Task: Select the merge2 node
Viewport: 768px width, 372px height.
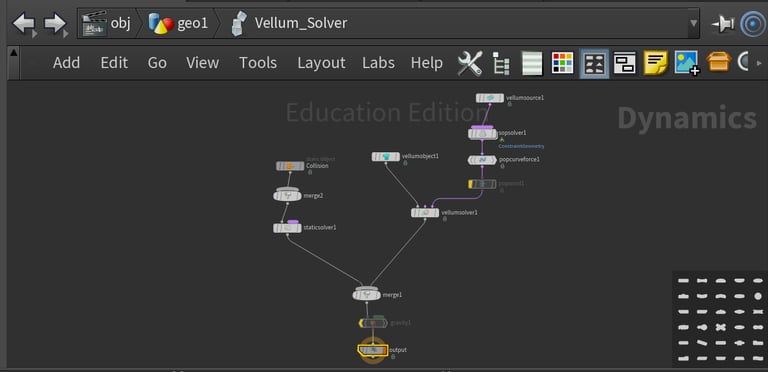Action: 288,196
